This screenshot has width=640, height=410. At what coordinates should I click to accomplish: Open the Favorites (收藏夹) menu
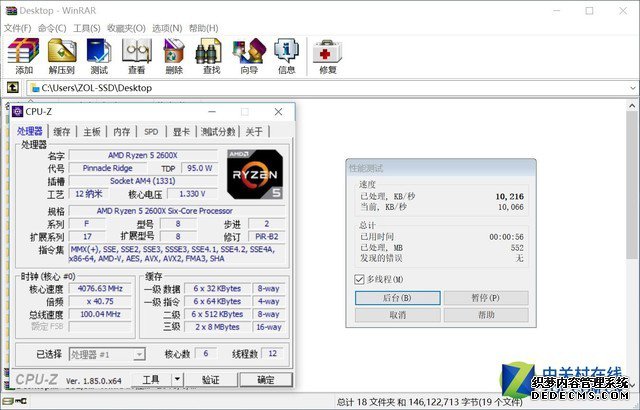[127, 28]
